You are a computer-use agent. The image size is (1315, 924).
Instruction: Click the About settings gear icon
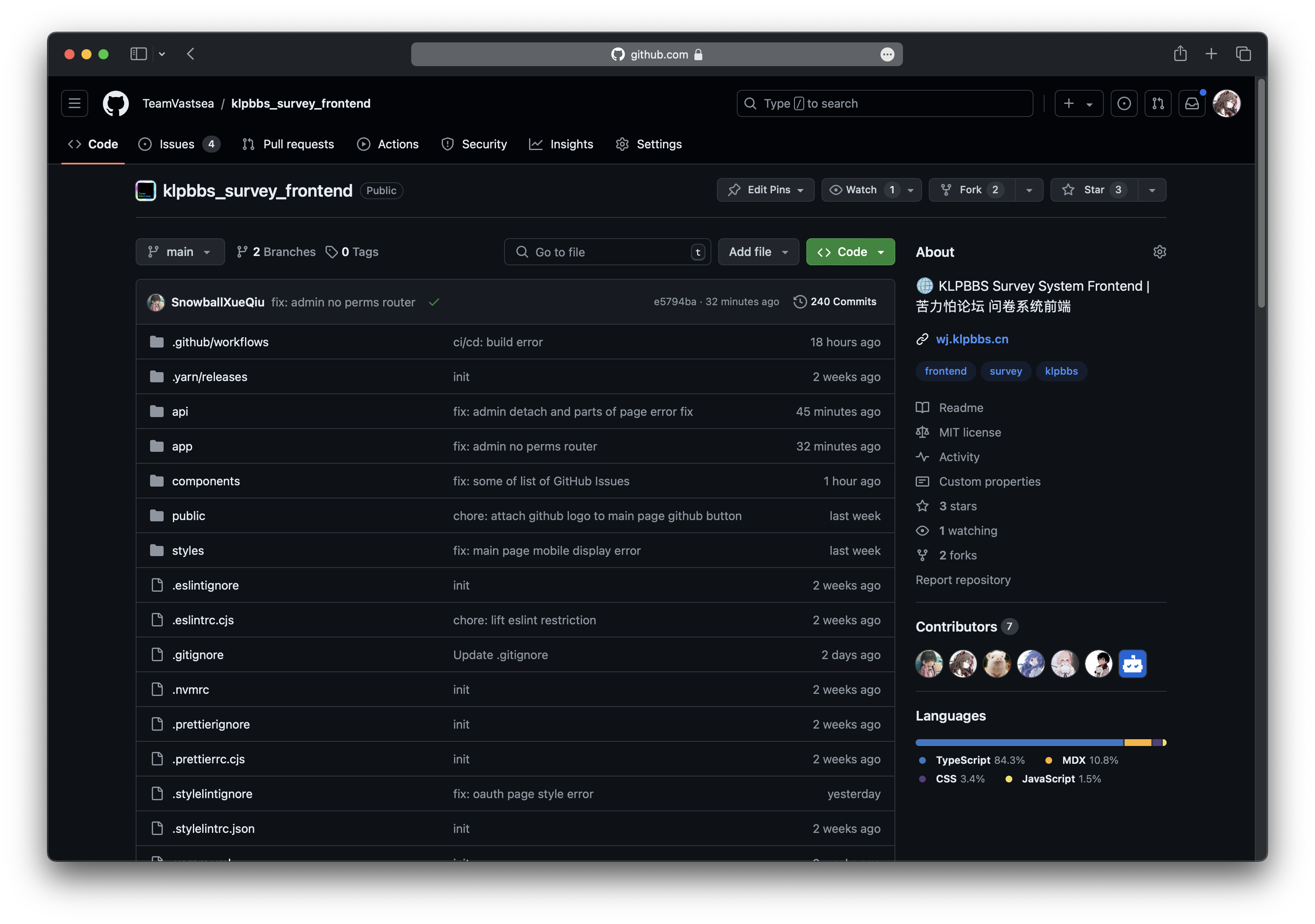1159,252
